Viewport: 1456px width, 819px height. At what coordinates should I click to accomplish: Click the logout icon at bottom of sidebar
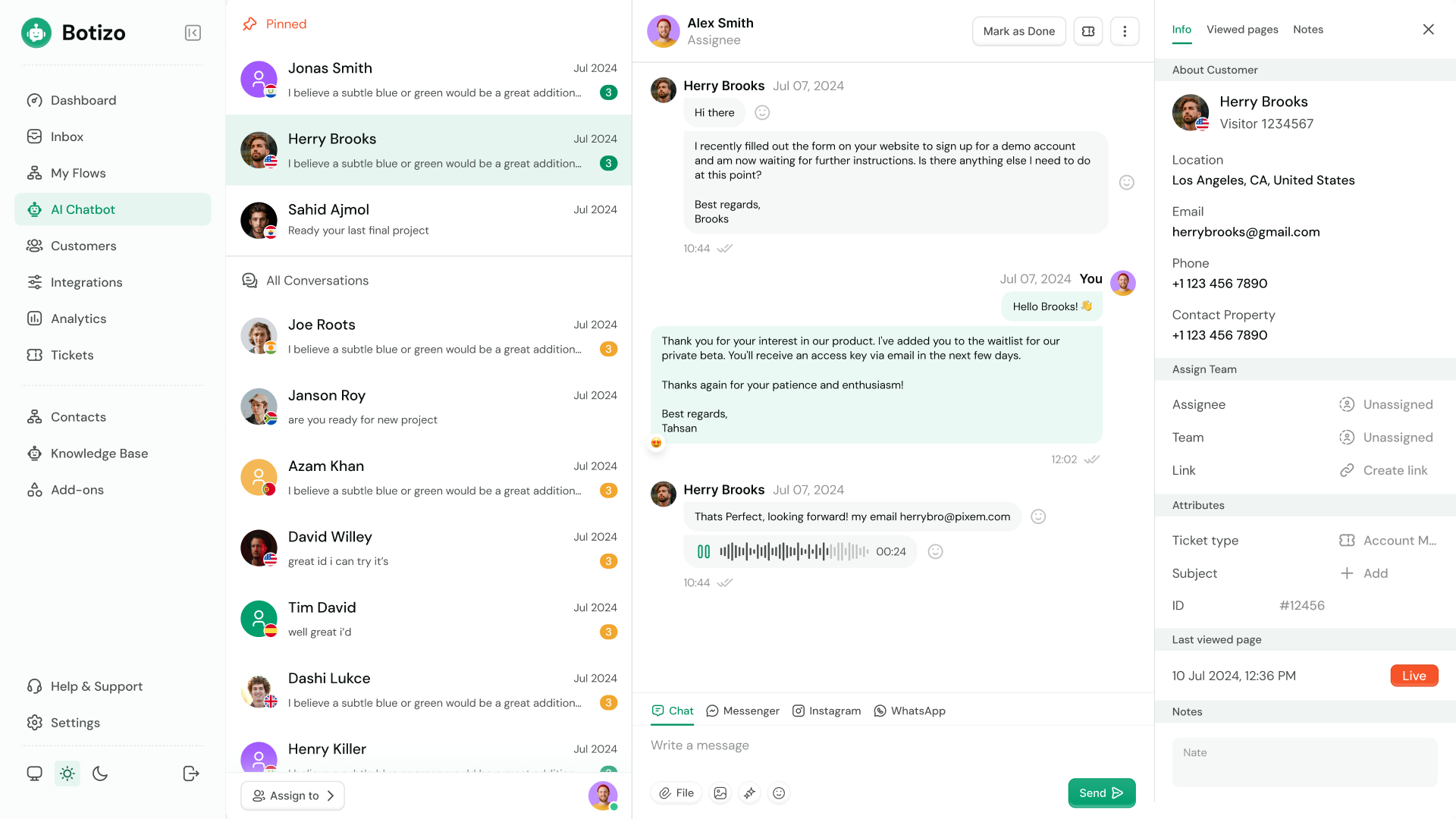click(190, 773)
